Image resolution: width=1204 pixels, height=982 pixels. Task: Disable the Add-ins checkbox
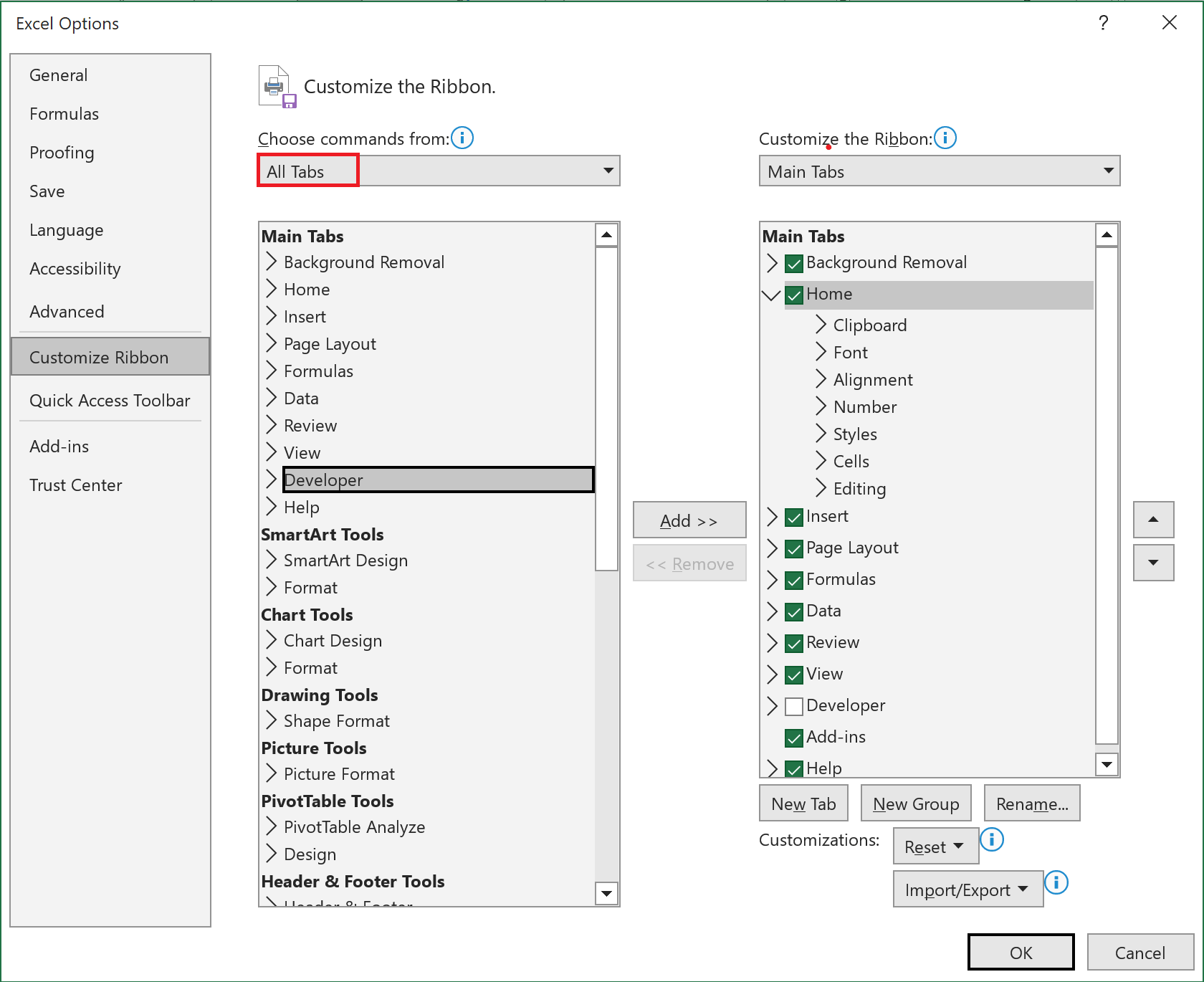(793, 738)
